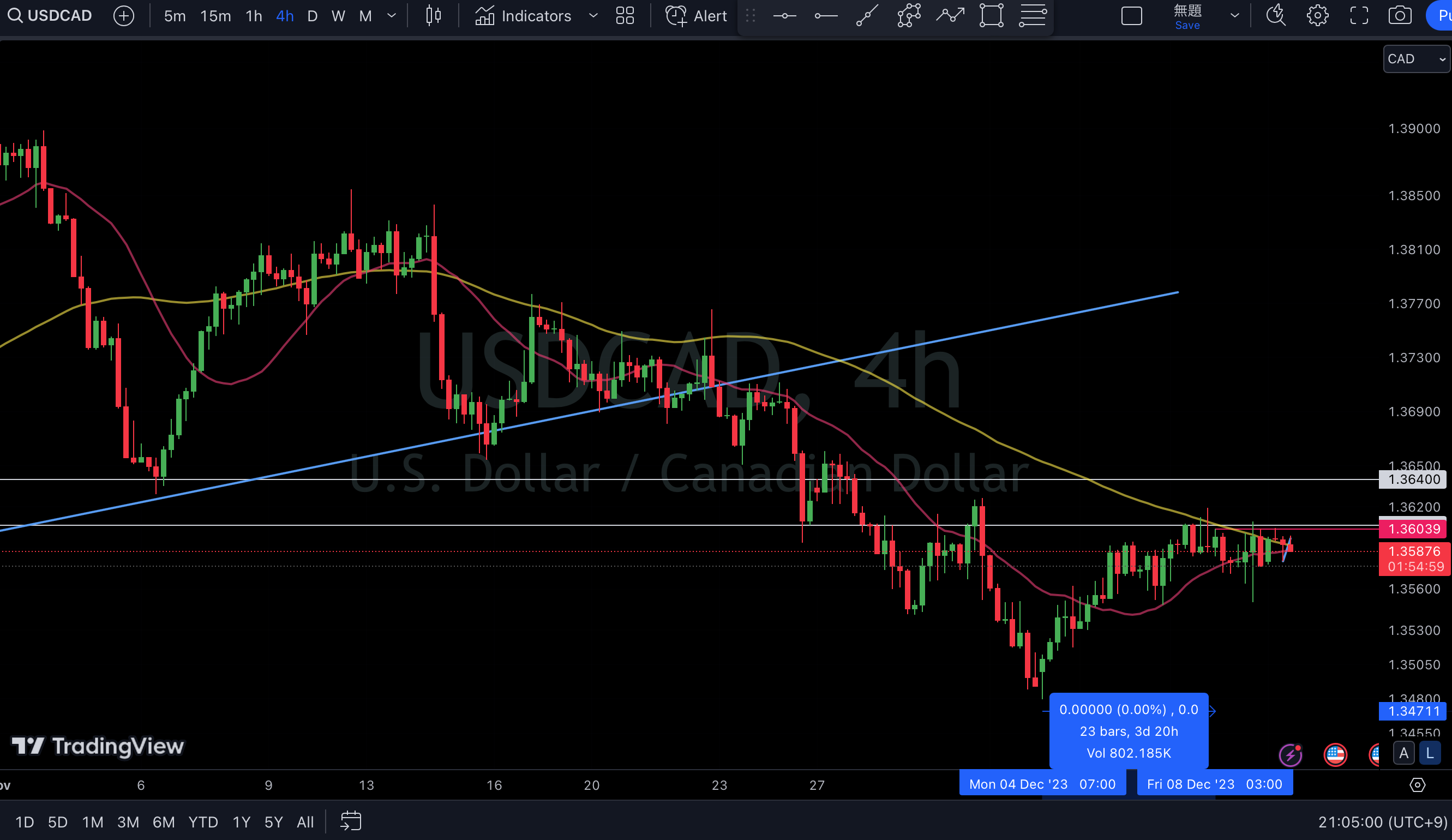Select the 3M date range
This screenshot has width=1452, height=840.
pos(128,821)
